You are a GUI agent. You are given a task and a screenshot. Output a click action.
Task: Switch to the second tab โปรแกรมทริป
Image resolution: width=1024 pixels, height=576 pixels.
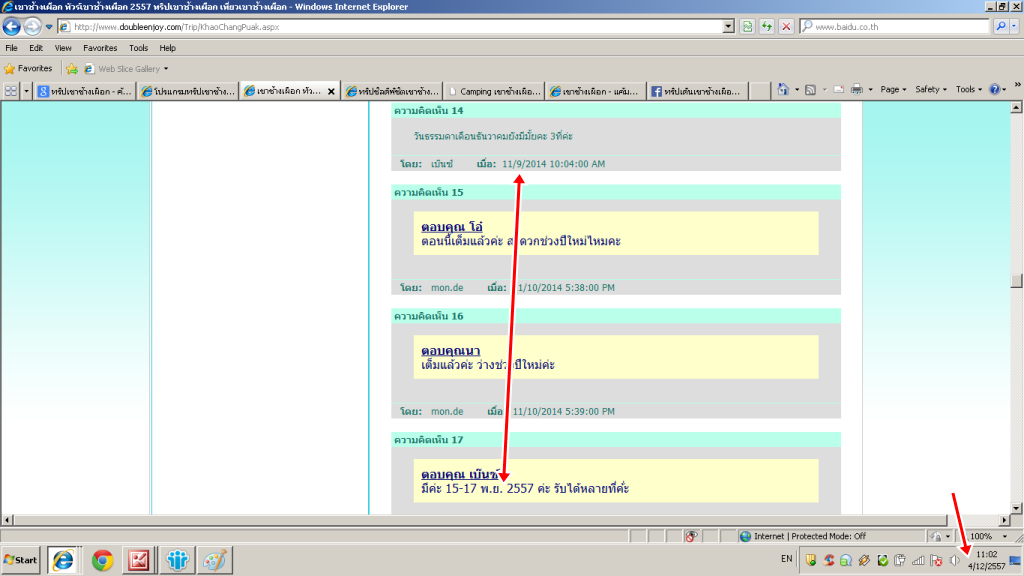pyautogui.click(x=188, y=91)
